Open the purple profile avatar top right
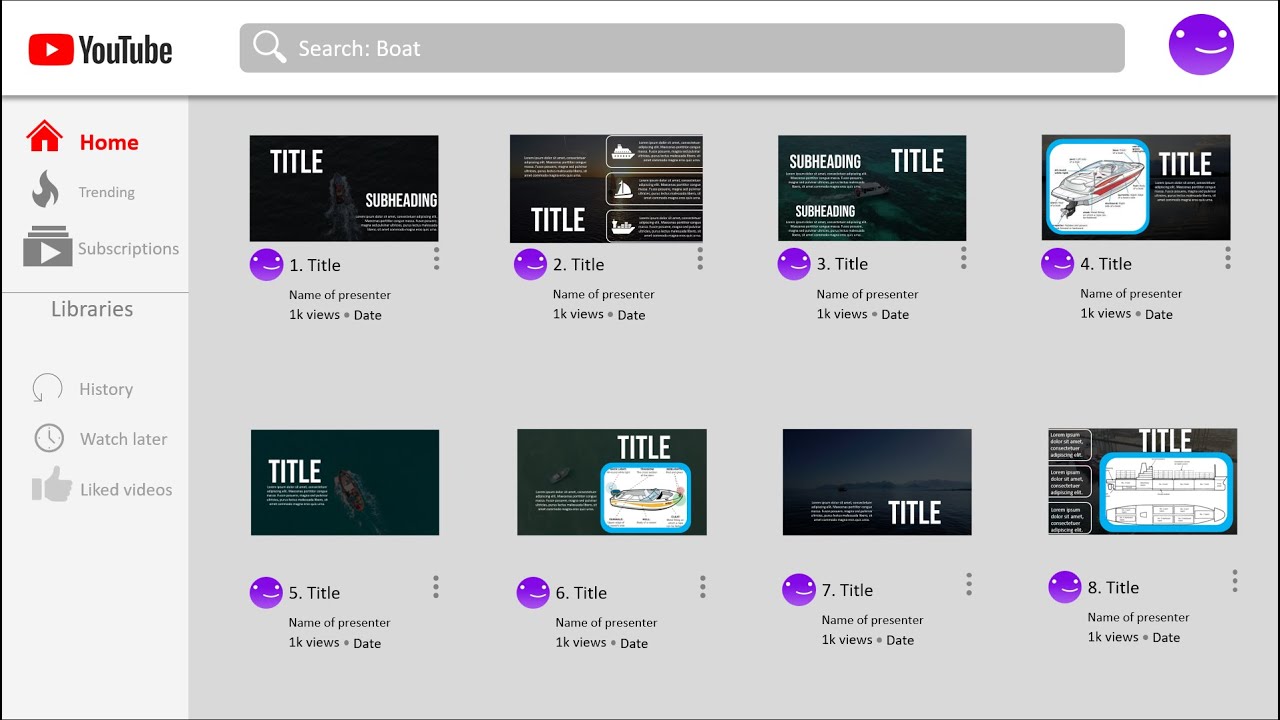Screen dimensions: 1280x720 pos(1201,45)
